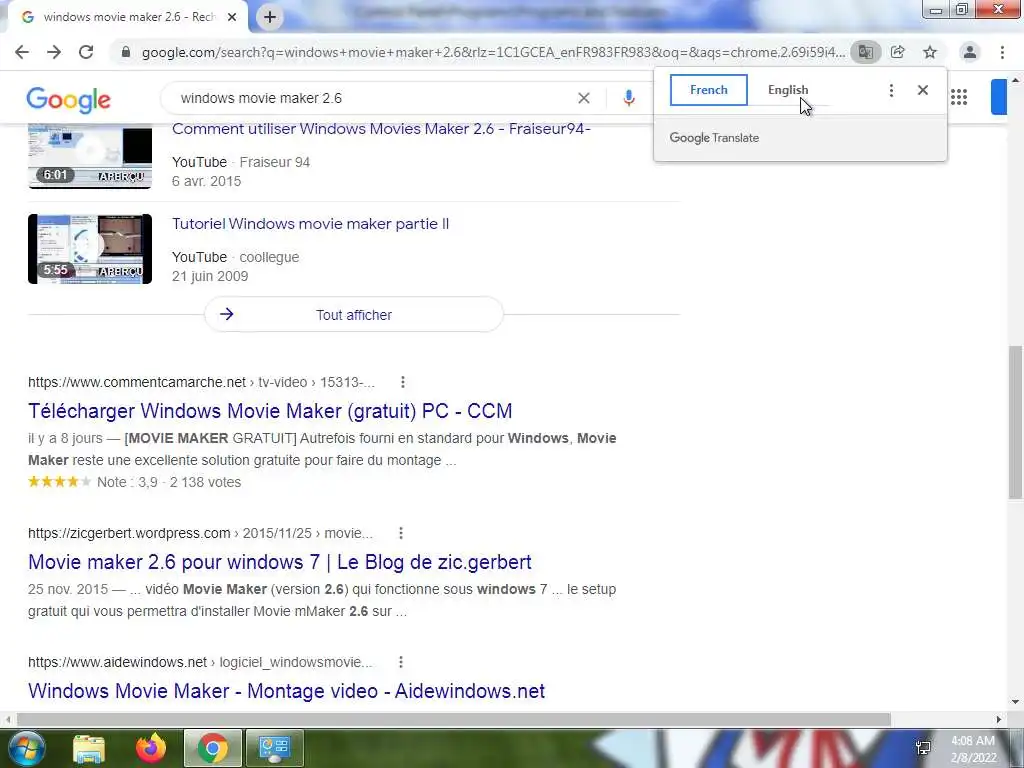Select English in the translate popup
This screenshot has width=1024, height=768.
(x=788, y=90)
